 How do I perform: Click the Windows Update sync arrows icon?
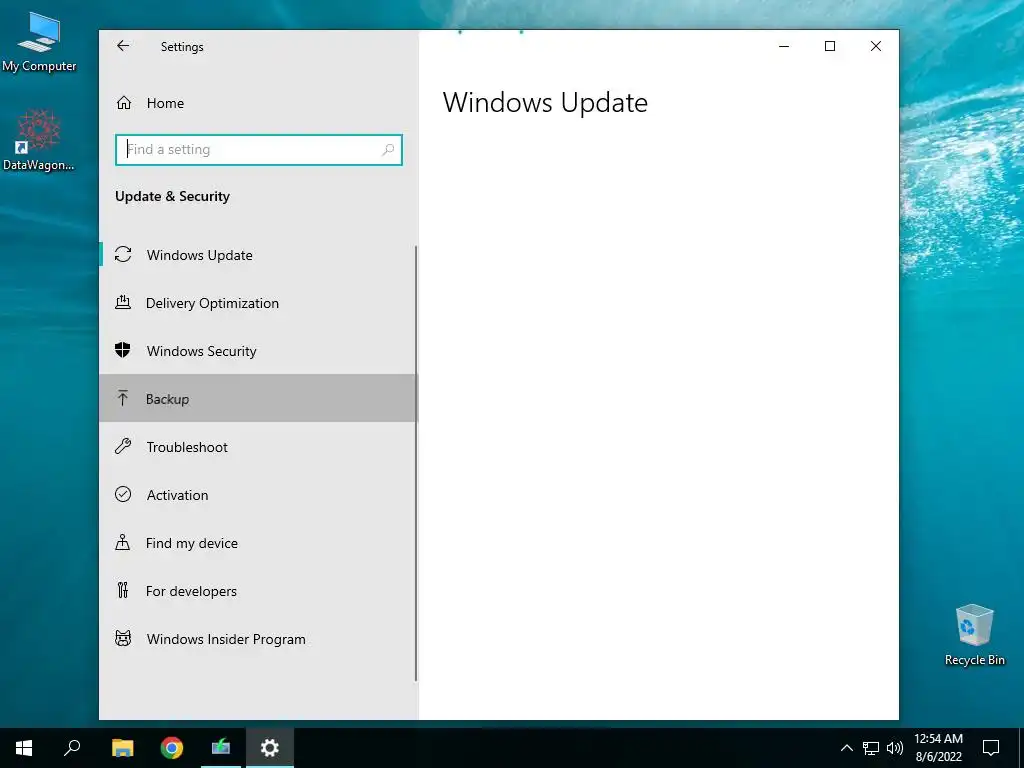click(123, 254)
